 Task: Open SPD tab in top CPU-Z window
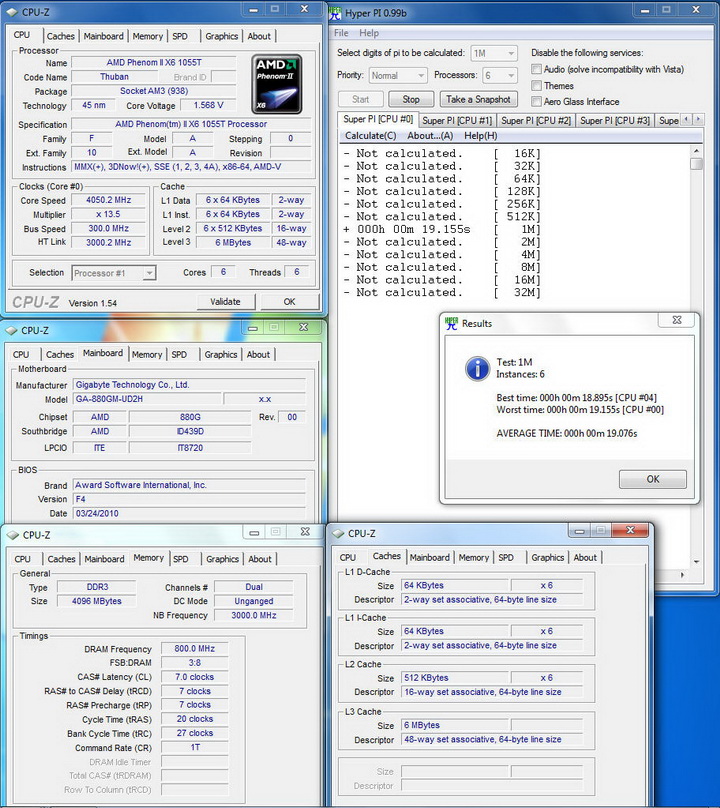click(180, 36)
